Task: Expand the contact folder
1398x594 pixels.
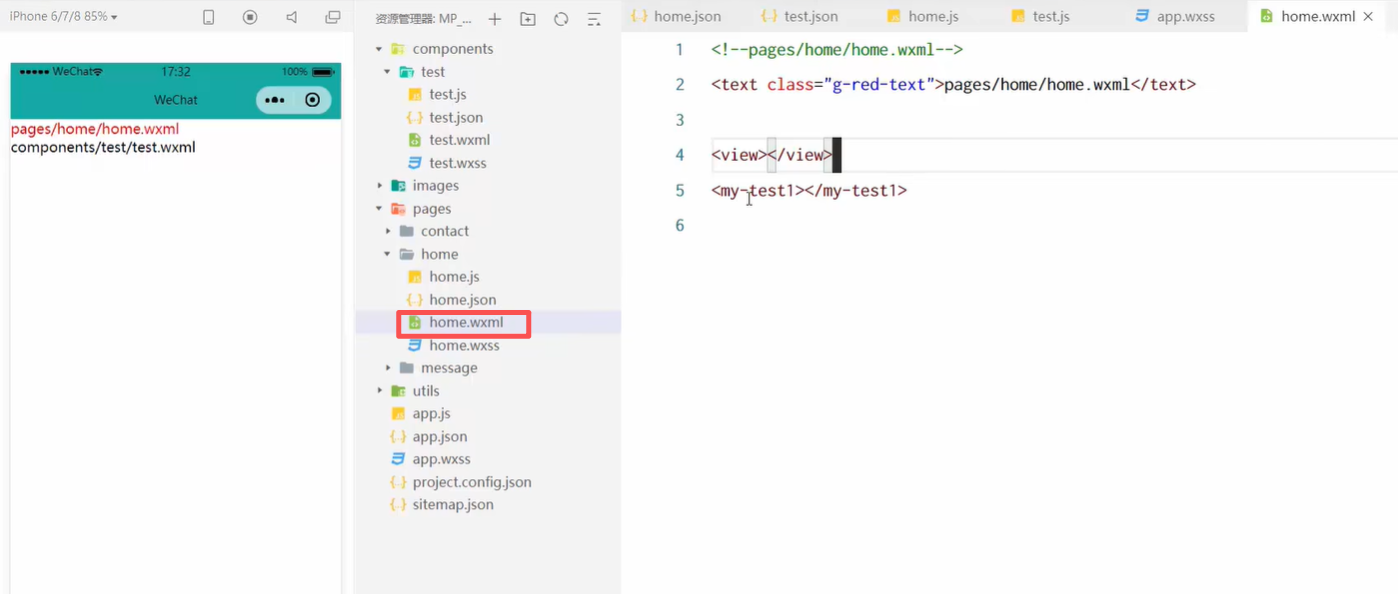Action: coord(388,231)
